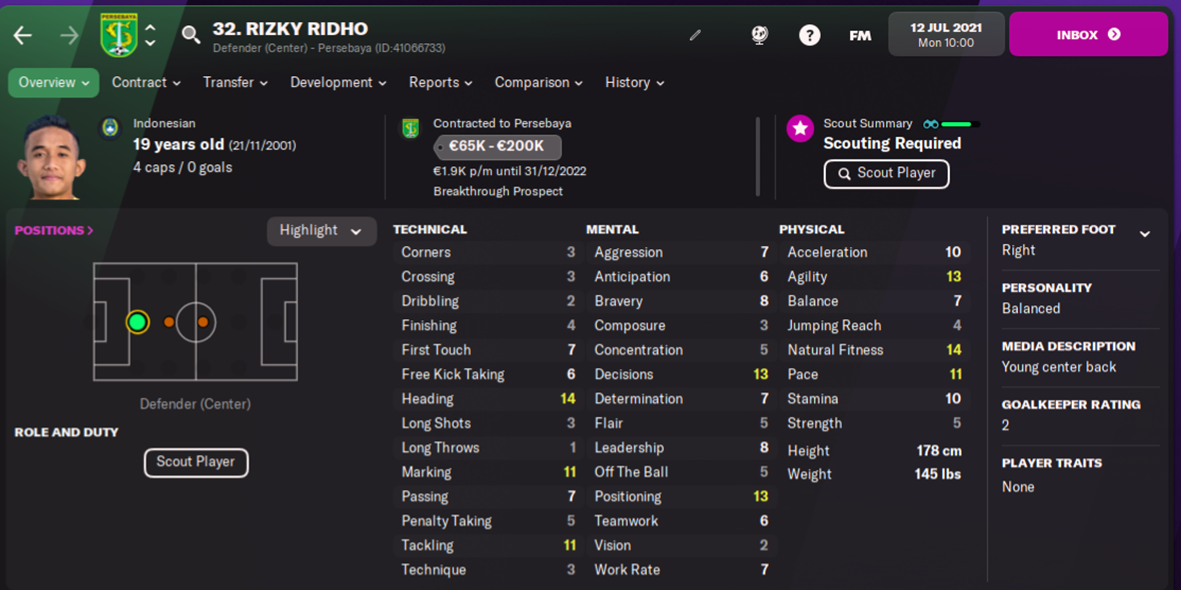1181x590 pixels.
Task: Click the Positions heading link
Action: coord(54,230)
